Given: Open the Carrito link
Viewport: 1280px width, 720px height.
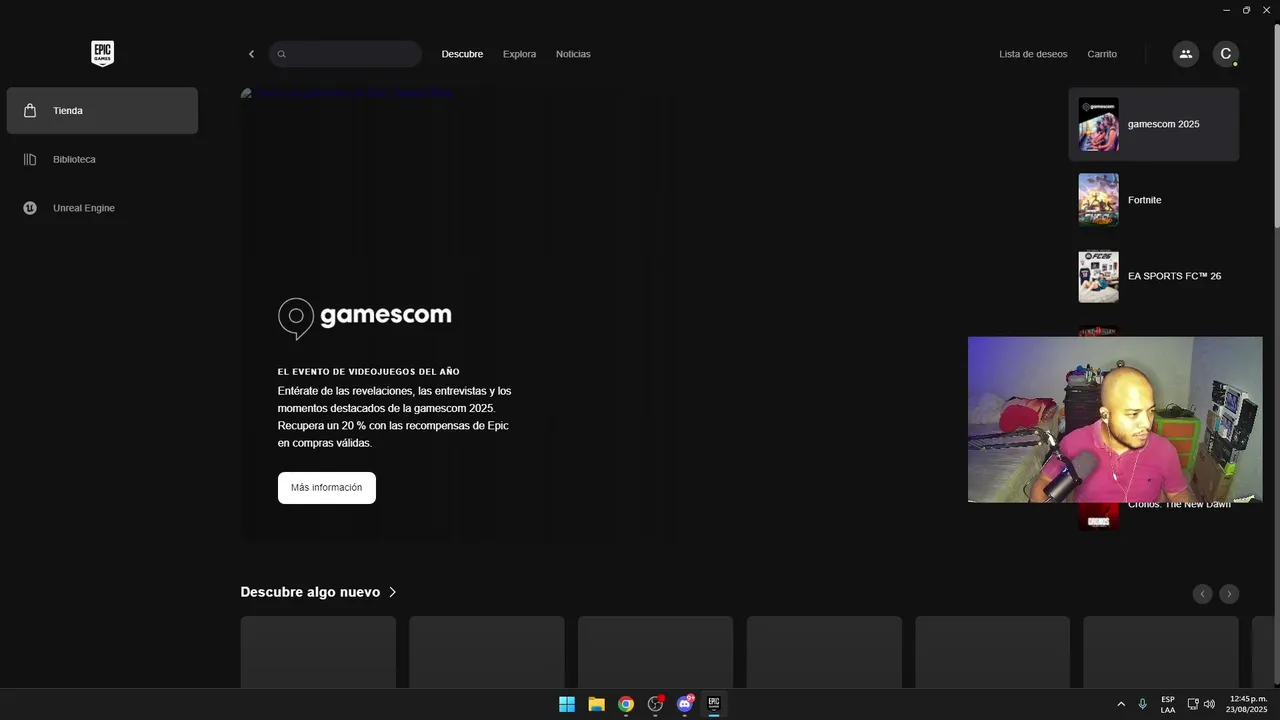Looking at the screenshot, I should coord(1102,54).
